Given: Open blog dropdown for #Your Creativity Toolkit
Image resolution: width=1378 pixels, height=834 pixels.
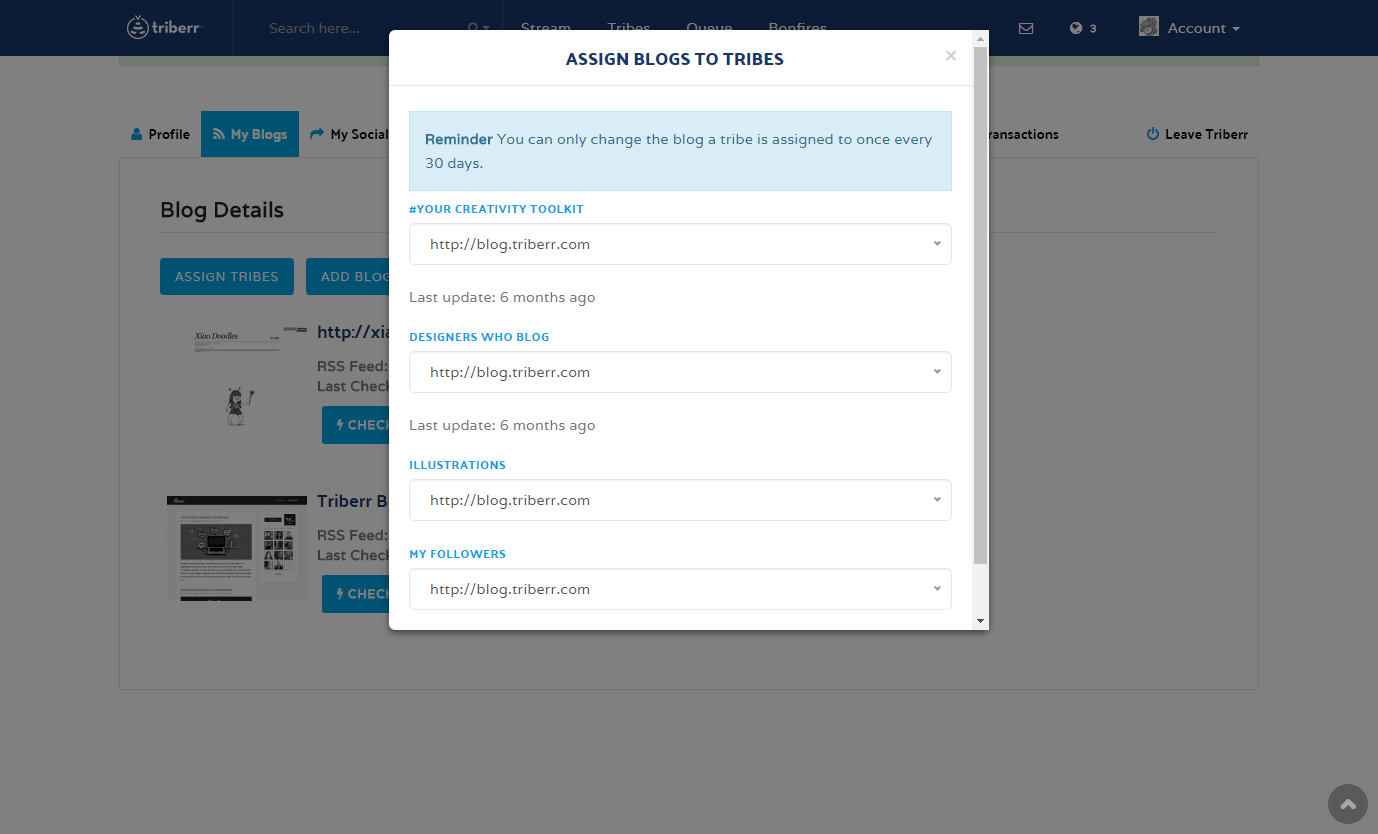Looking at the screenshot, I should pos(680,244).
